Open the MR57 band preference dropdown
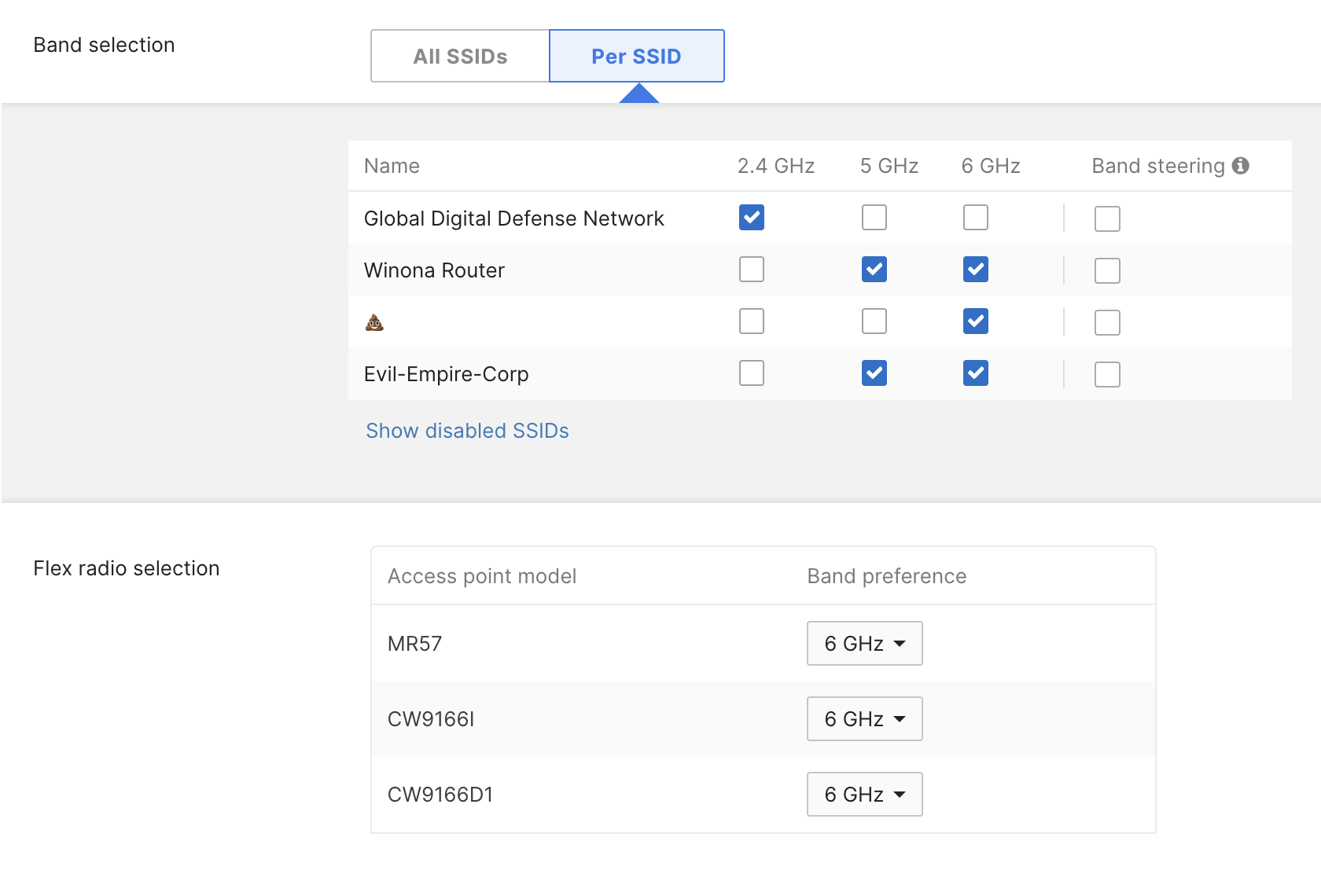Image resolution: width=1321 pixels, height=896 pixels. pyautogui.click(x=864, y=643)
